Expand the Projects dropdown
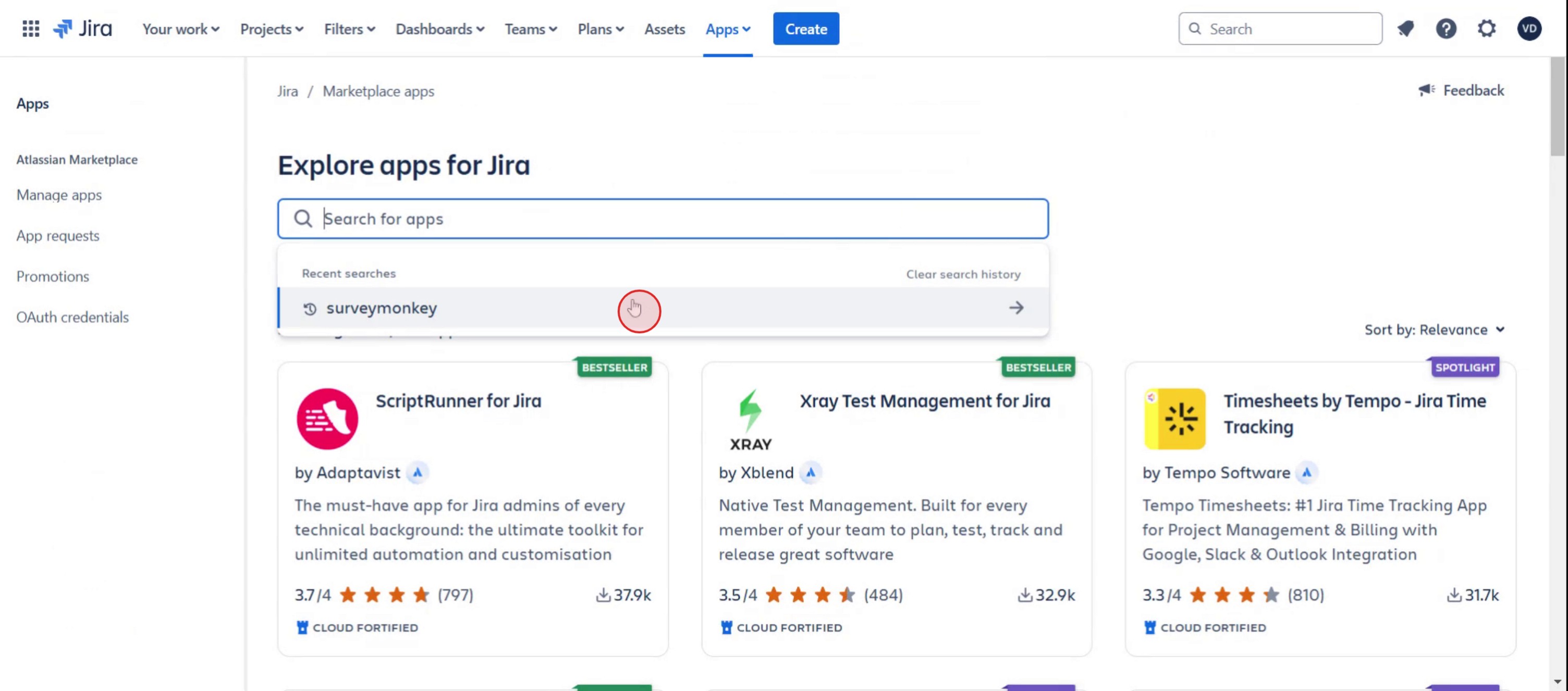 pyautogui.click(x=272, y=29)
